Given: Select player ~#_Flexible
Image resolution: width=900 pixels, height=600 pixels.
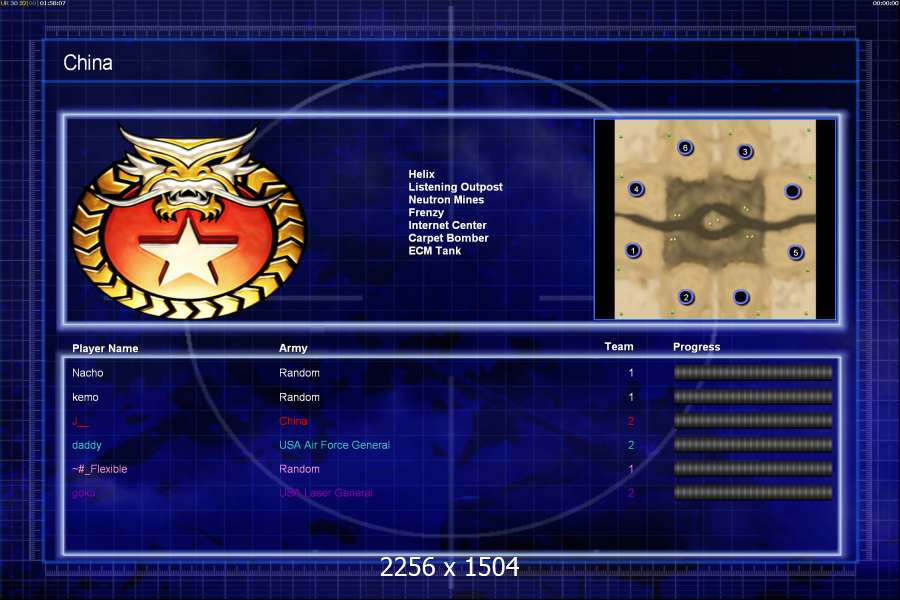Looking at the screenshot, I should click(x=100, y=469).
